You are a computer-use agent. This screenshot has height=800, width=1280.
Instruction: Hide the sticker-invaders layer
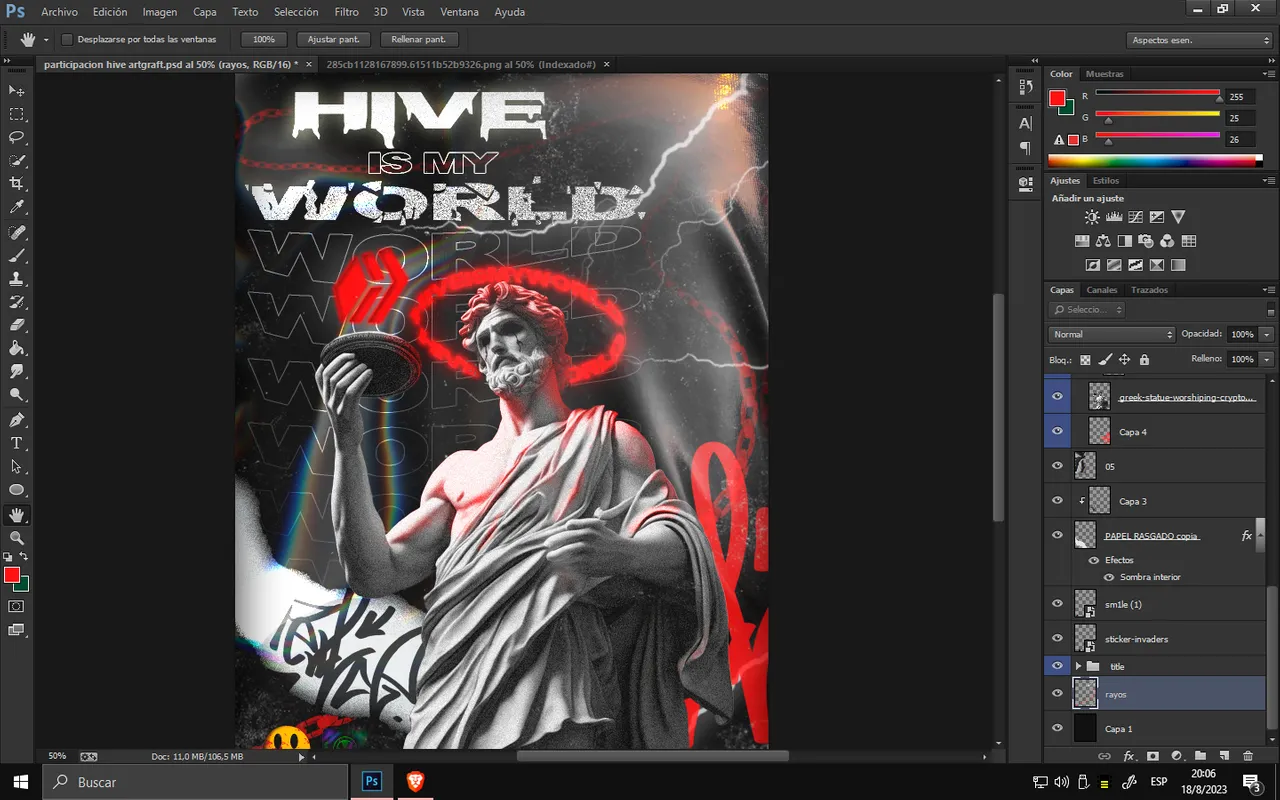click(1057, 638)
